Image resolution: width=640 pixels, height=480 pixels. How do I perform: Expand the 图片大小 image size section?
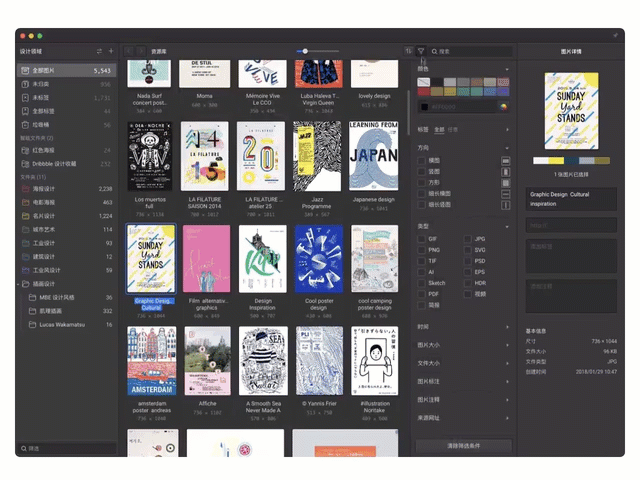pos(507,345)
